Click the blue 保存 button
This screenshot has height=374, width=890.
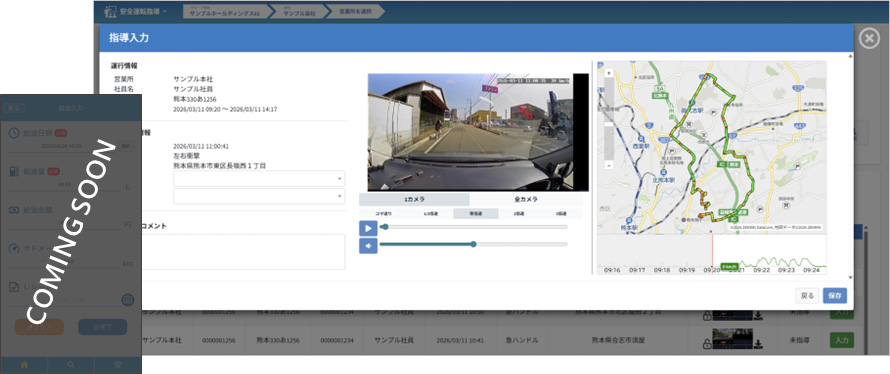[835, 296]
